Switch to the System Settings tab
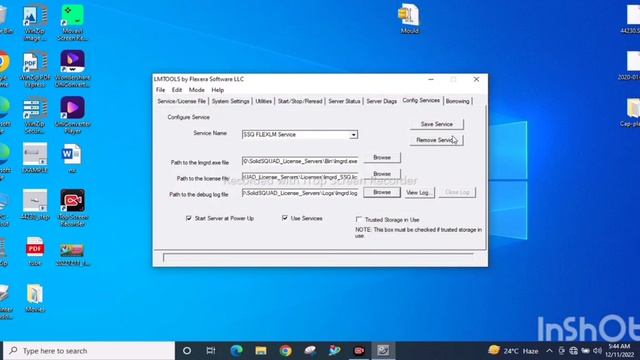This screenshot has width=640, height=360. 230,101
